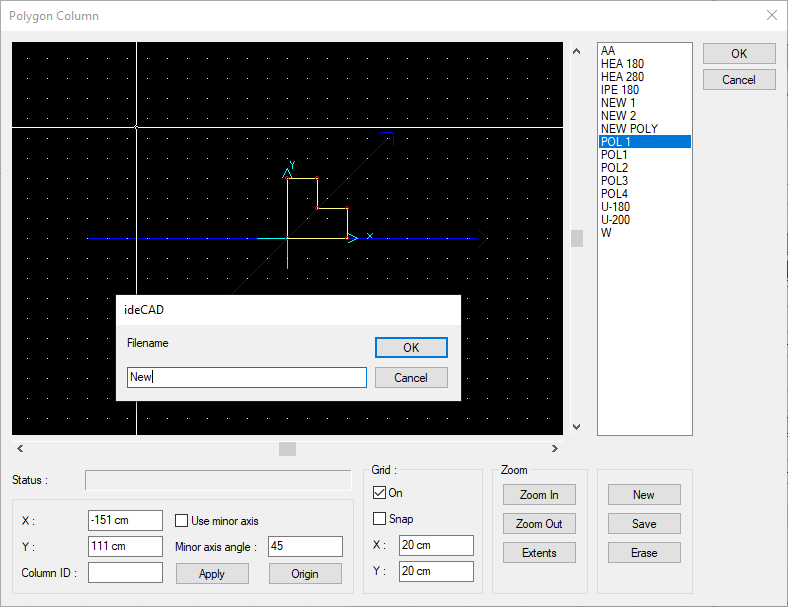Screen dimensions: 788x607
Task: Enable the Snap checkbox
Action: [x=380, y=519]
